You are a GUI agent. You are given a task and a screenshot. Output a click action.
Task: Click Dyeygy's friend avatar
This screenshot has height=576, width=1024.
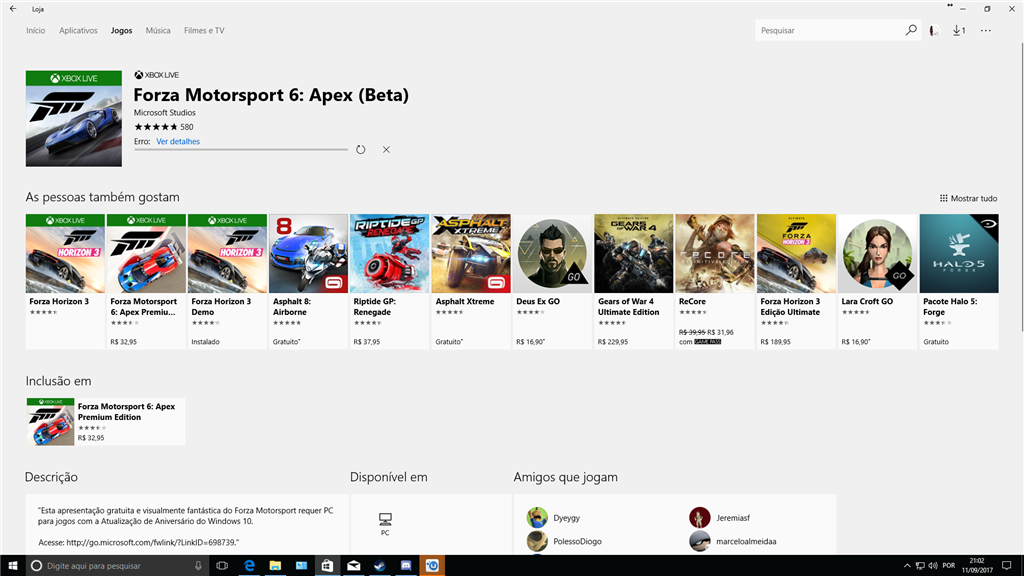537,517
